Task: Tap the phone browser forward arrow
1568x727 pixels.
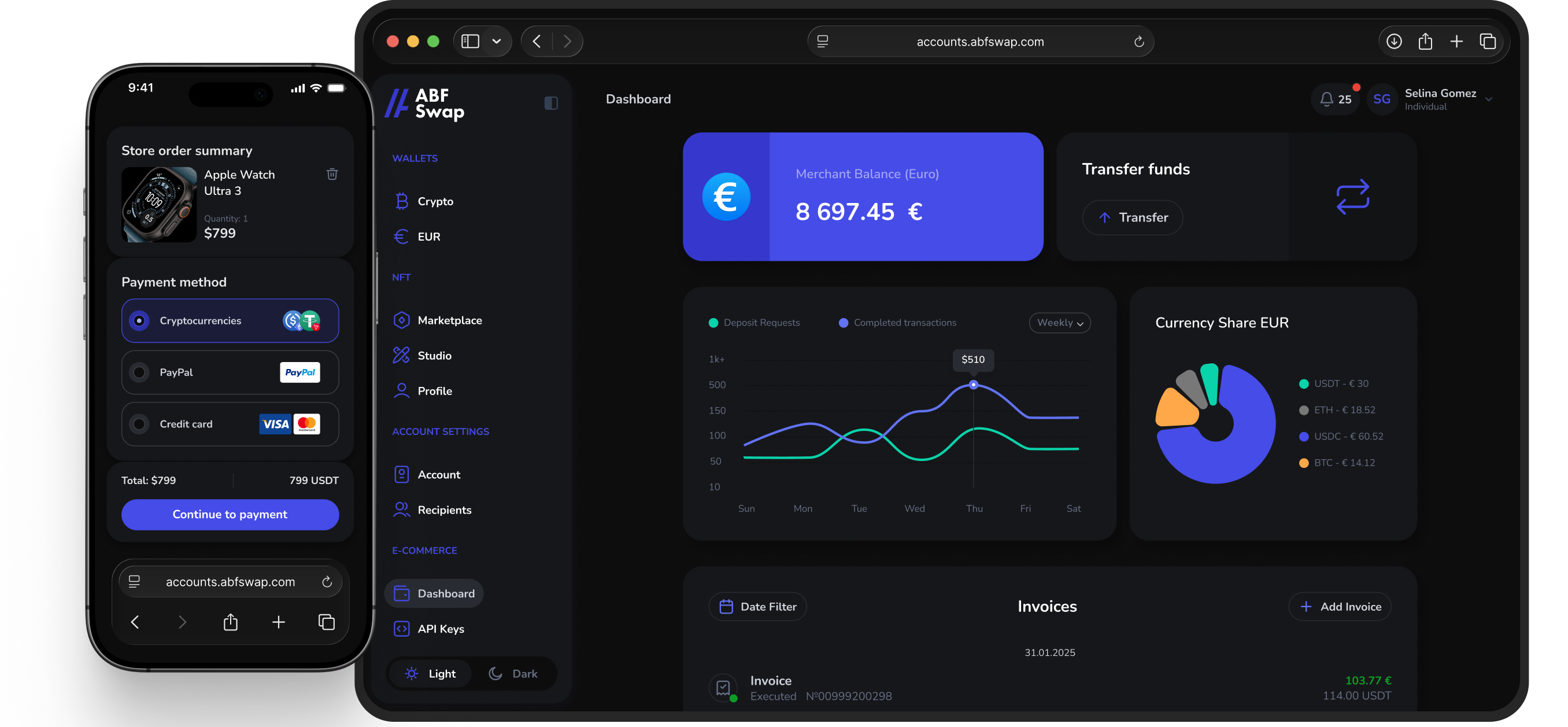Action: click(x=182, y=622)
